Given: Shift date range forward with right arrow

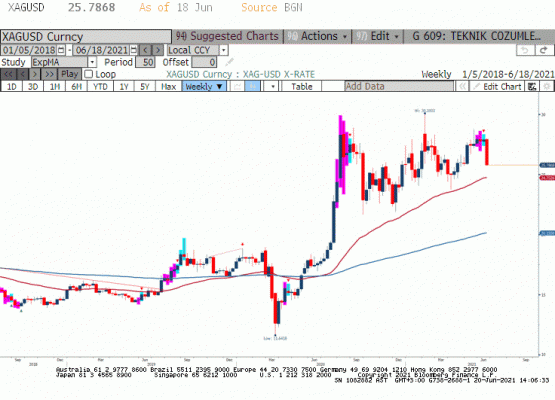Looking at the screenshot, I should [158, 50].
